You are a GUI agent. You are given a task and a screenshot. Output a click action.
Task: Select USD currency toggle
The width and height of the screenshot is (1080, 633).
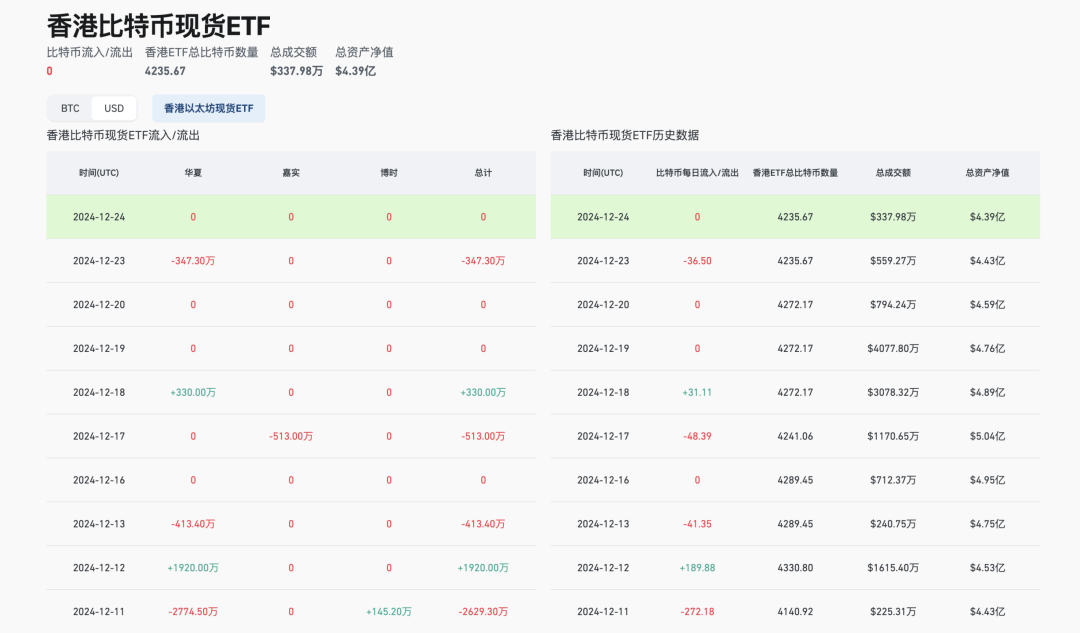(x=113, y=108)
